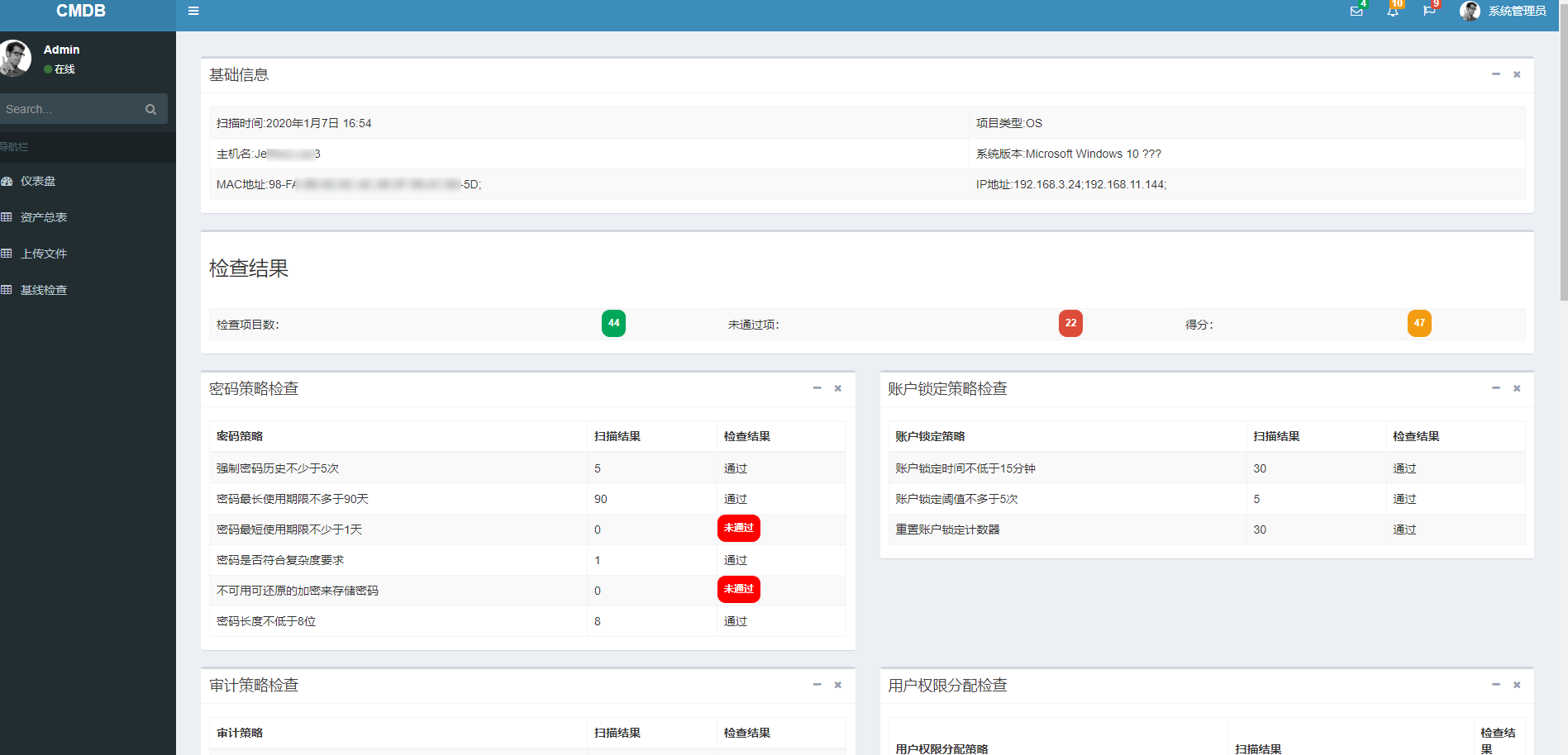Click the 在线 status indicator
The width and height of the screenshot is (1568, 755).
60,69
